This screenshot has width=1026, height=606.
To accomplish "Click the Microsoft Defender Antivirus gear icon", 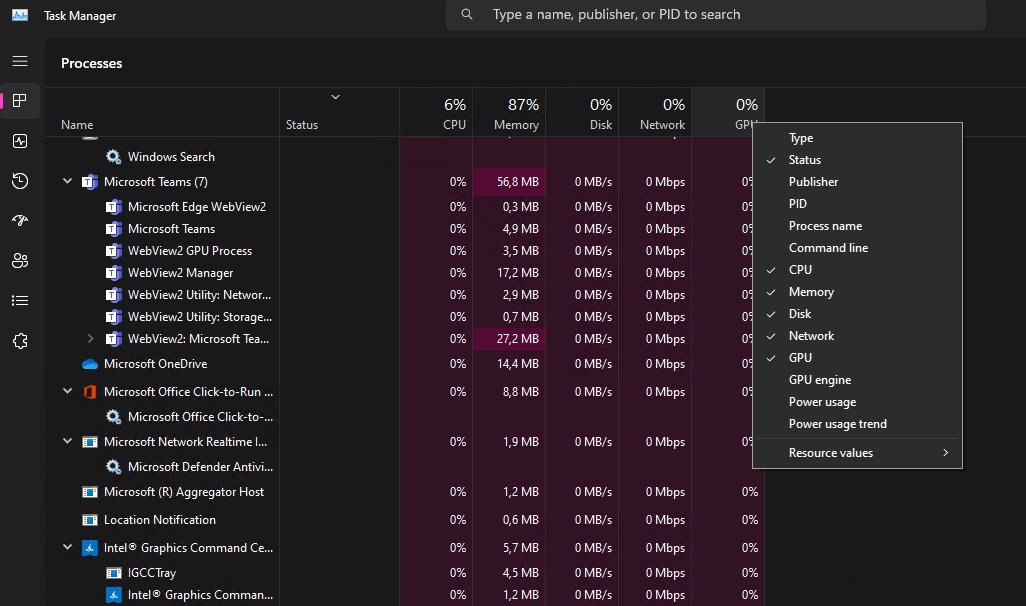I will click(113, 467).
